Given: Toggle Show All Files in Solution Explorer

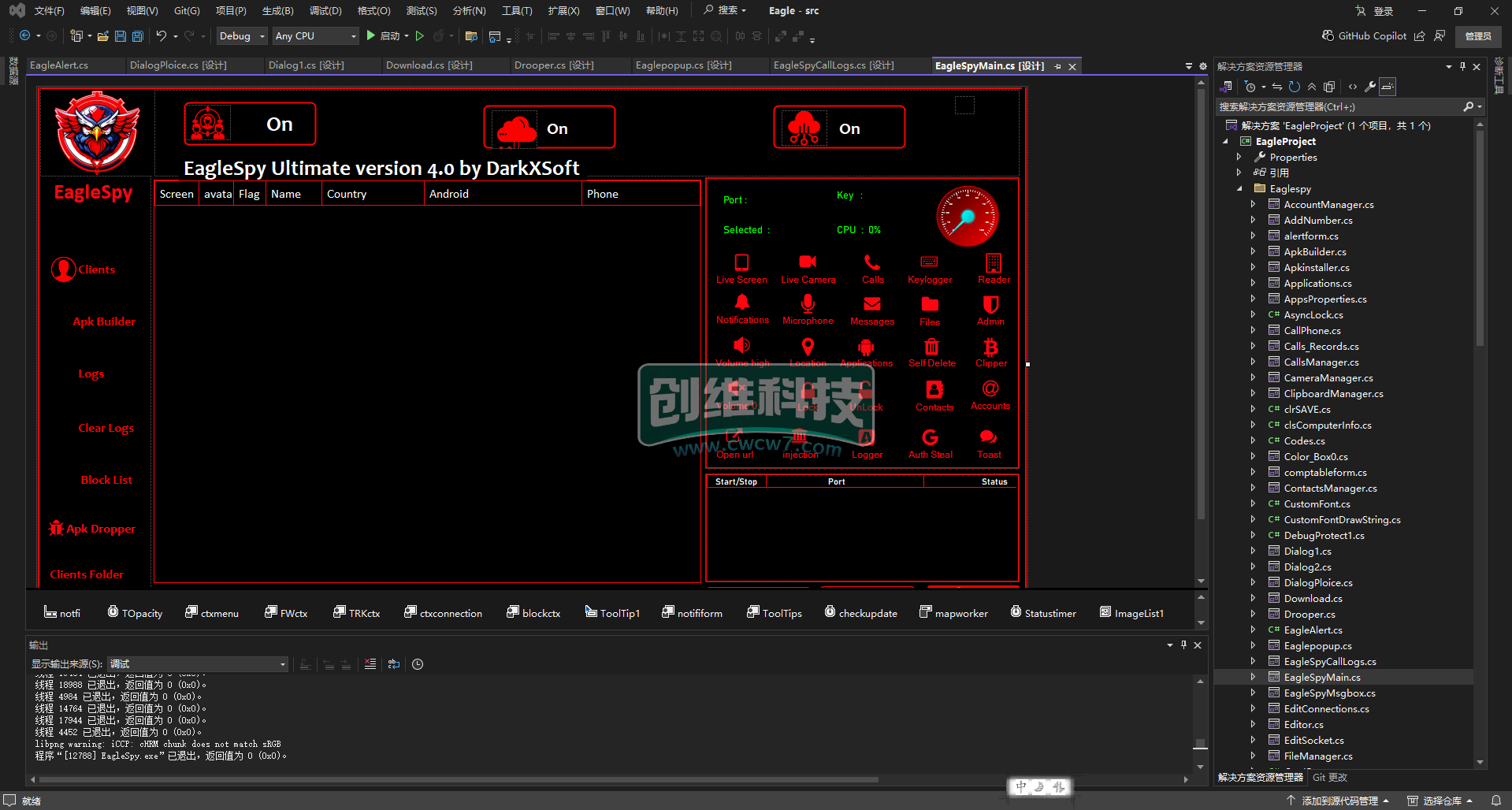Looking at the screenshot, I should [1329, 87].
